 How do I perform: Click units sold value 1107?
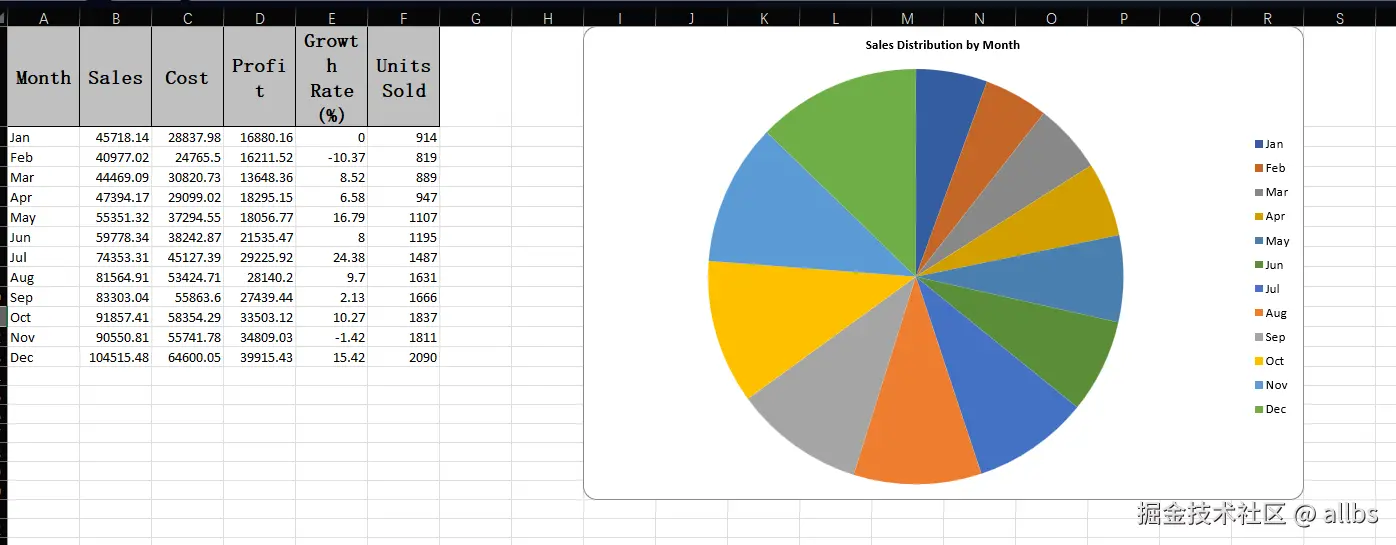coord(403,217)
